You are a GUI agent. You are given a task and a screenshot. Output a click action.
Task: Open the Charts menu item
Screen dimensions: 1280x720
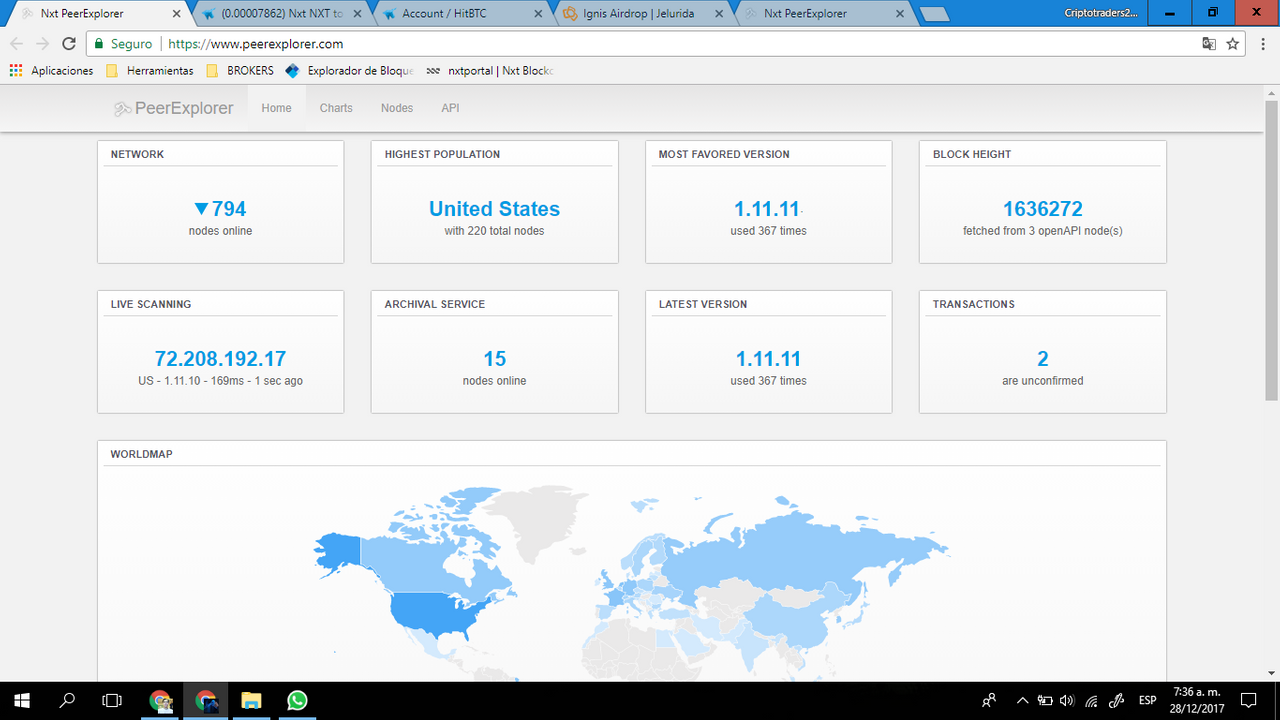[336, 108]
